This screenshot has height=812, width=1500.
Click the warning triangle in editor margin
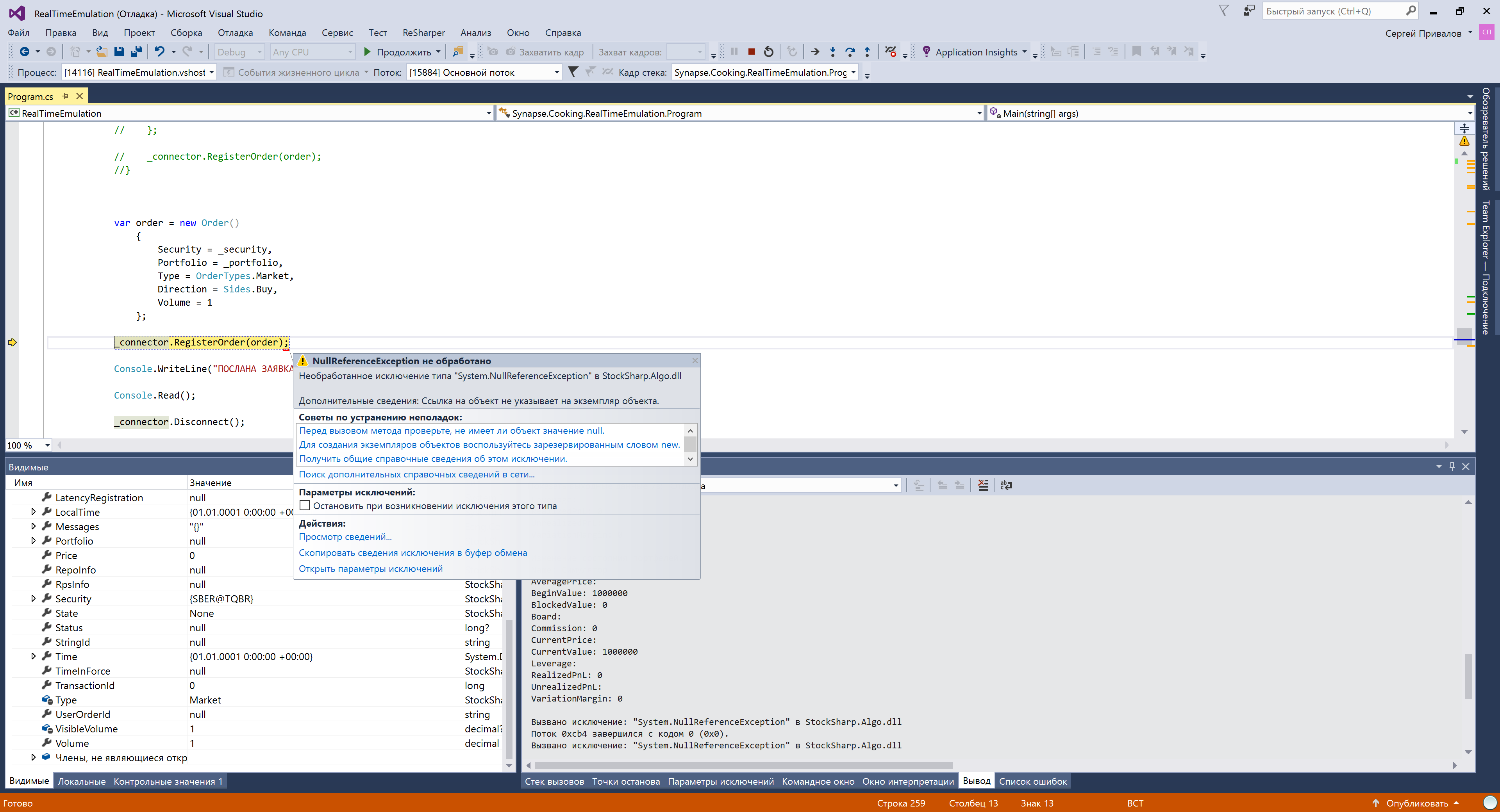[1464, 141]
